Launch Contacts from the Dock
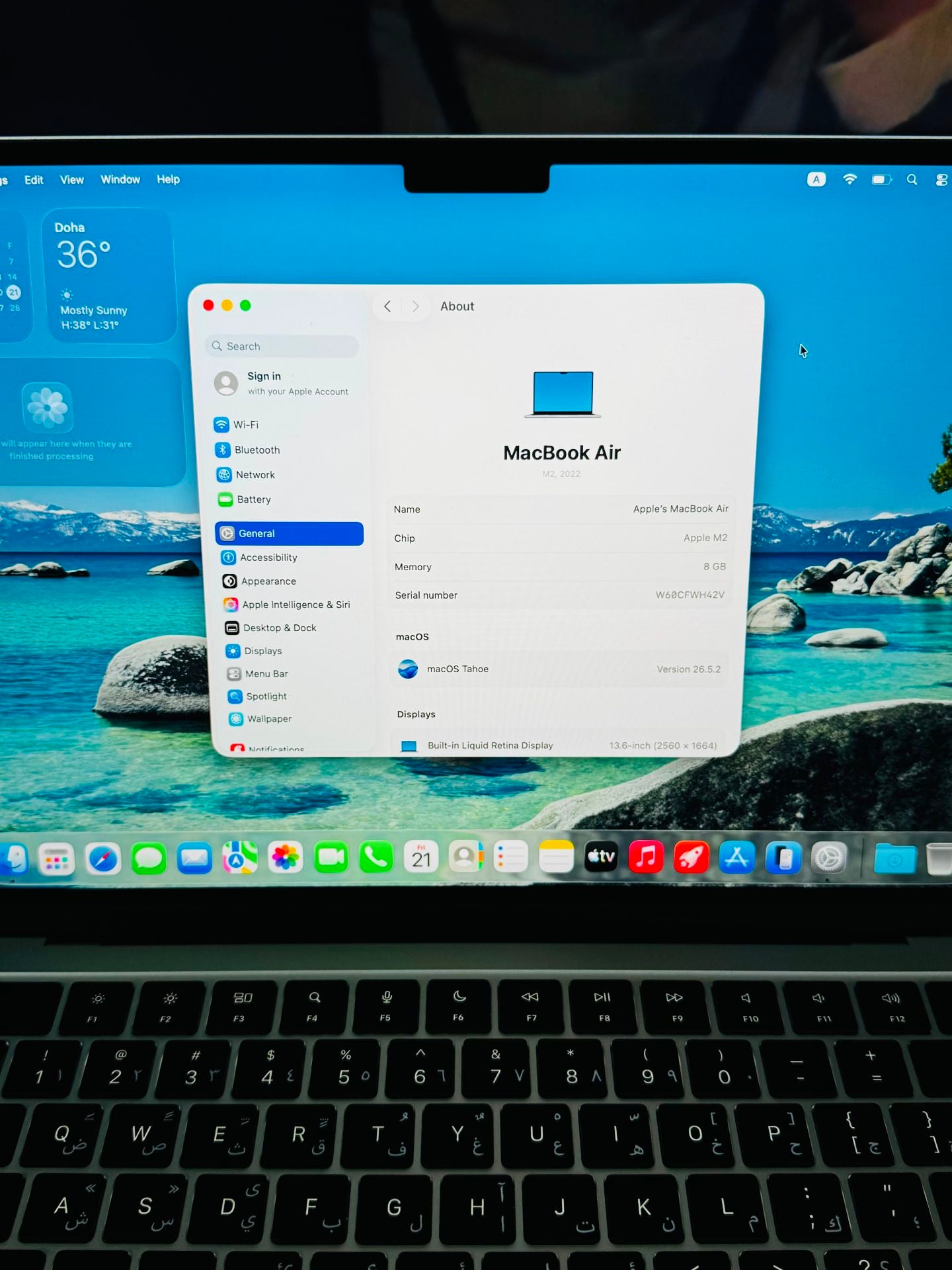952x1270 pixels. point(466,857)
